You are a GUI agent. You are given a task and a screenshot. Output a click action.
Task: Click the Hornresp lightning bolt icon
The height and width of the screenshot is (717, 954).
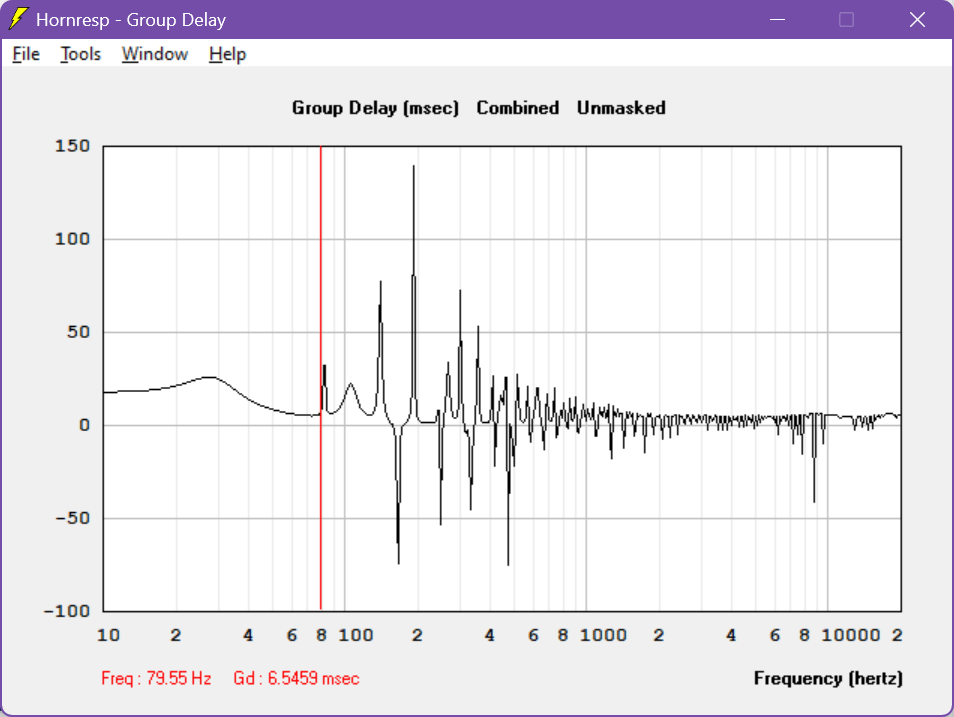click(18, 19)
